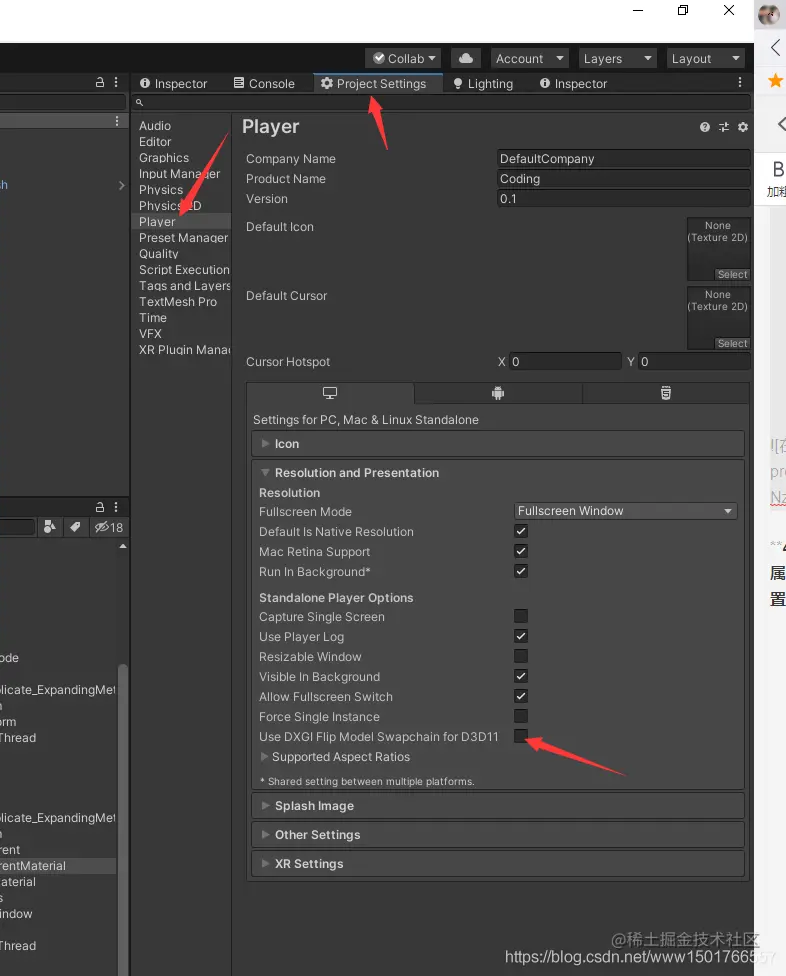Toggle Use Player Log checkbox
This screenshot has height=976, width=786.
pos(521,636)
